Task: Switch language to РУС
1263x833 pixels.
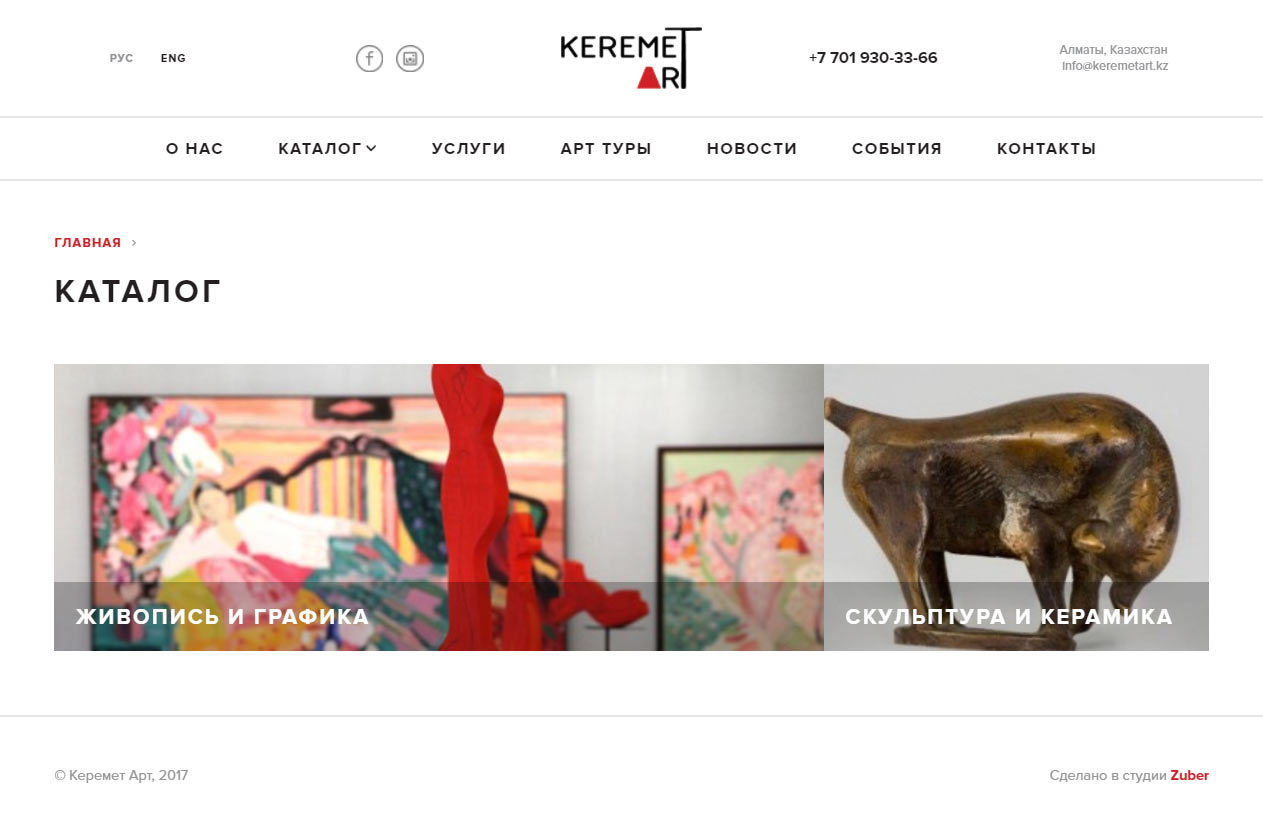Action: pyautogui.click(x=121, y=58)
